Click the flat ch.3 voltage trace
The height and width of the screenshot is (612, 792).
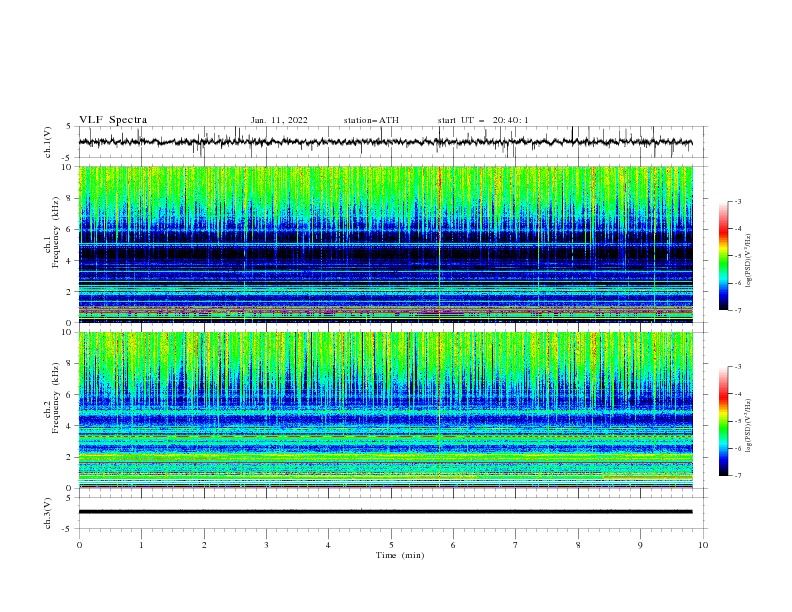coord(385,512)
